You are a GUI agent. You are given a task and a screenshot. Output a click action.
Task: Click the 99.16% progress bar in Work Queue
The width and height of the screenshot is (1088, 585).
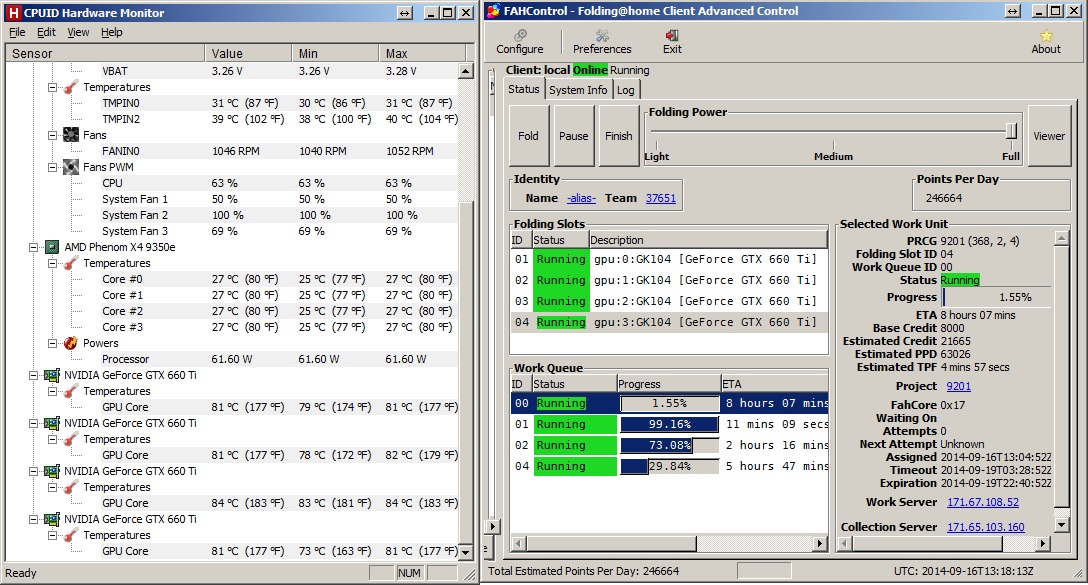[669, 424]
